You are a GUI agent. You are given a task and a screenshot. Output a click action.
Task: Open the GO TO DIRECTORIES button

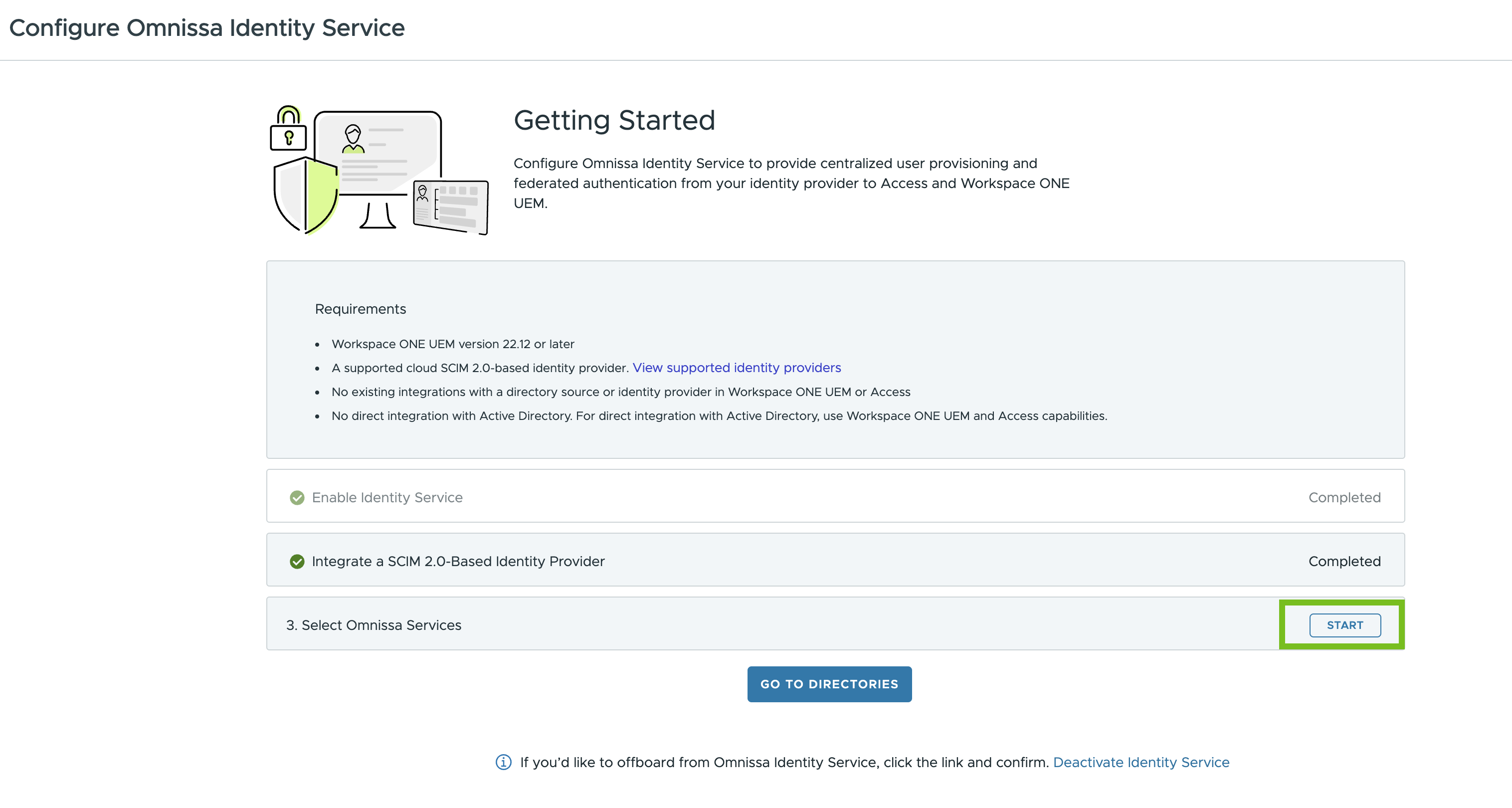click(829, 684)
